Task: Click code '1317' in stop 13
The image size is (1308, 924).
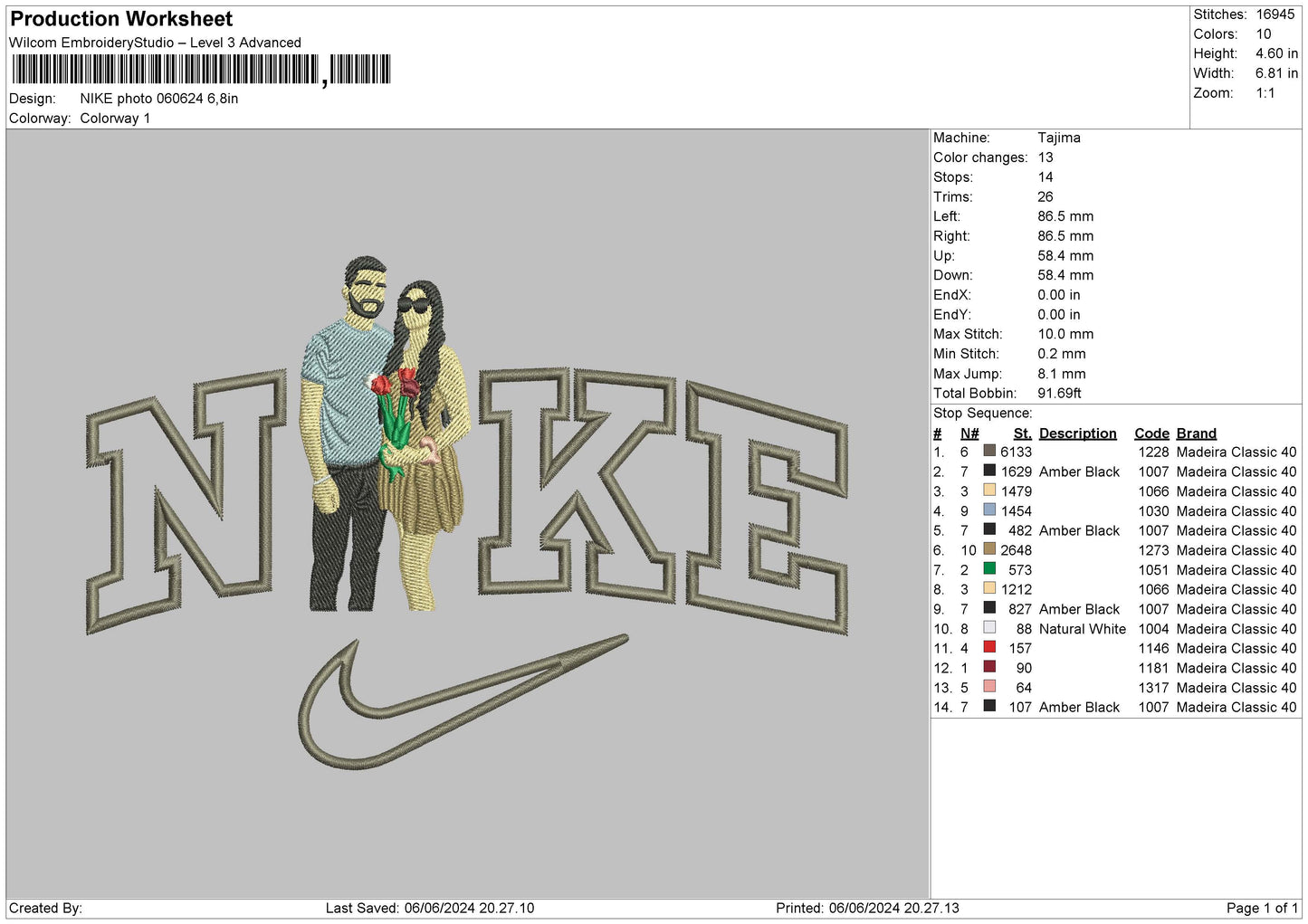Action: coord(1153,688)
